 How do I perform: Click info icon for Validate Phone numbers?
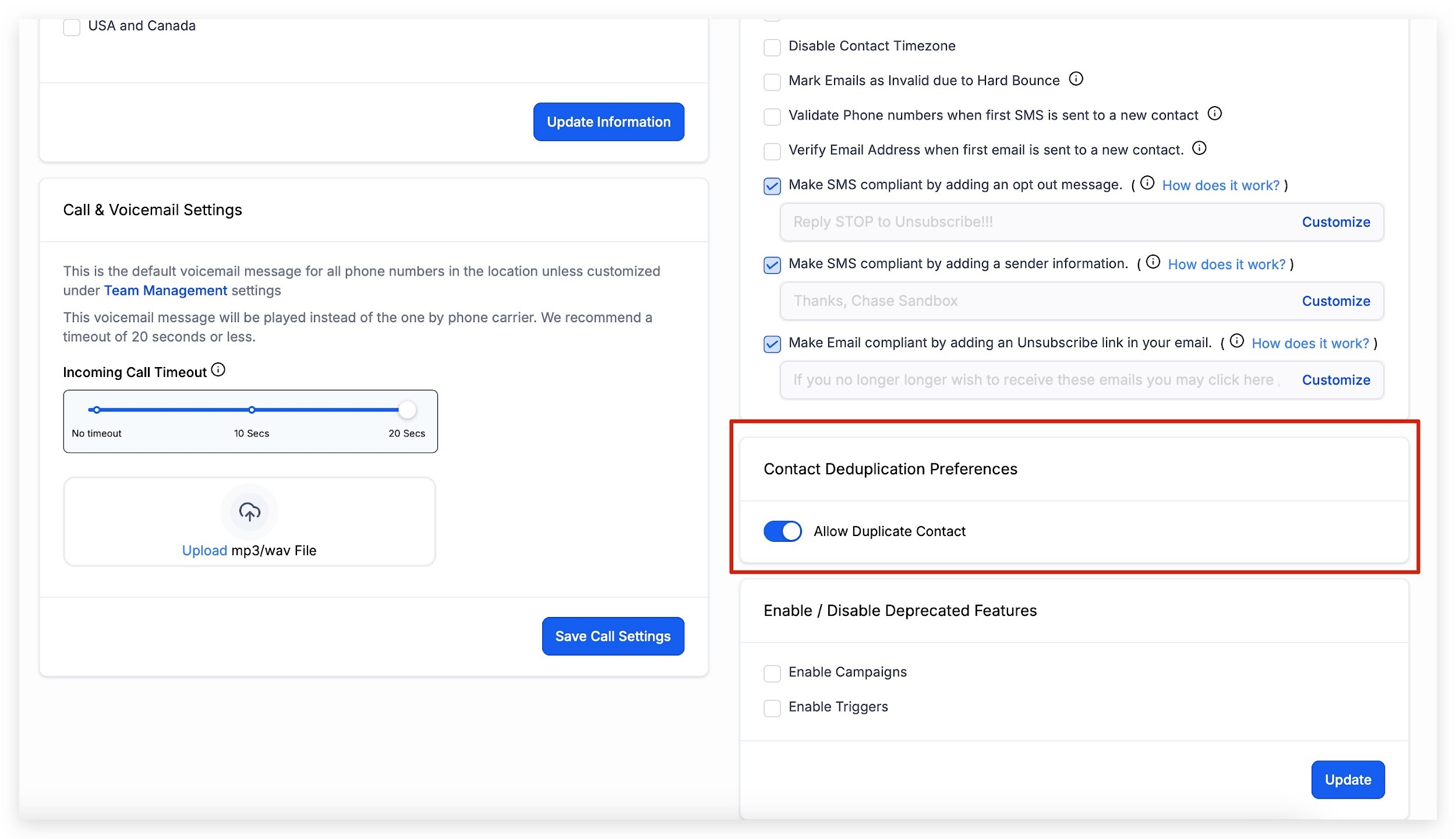point(1214,114)
